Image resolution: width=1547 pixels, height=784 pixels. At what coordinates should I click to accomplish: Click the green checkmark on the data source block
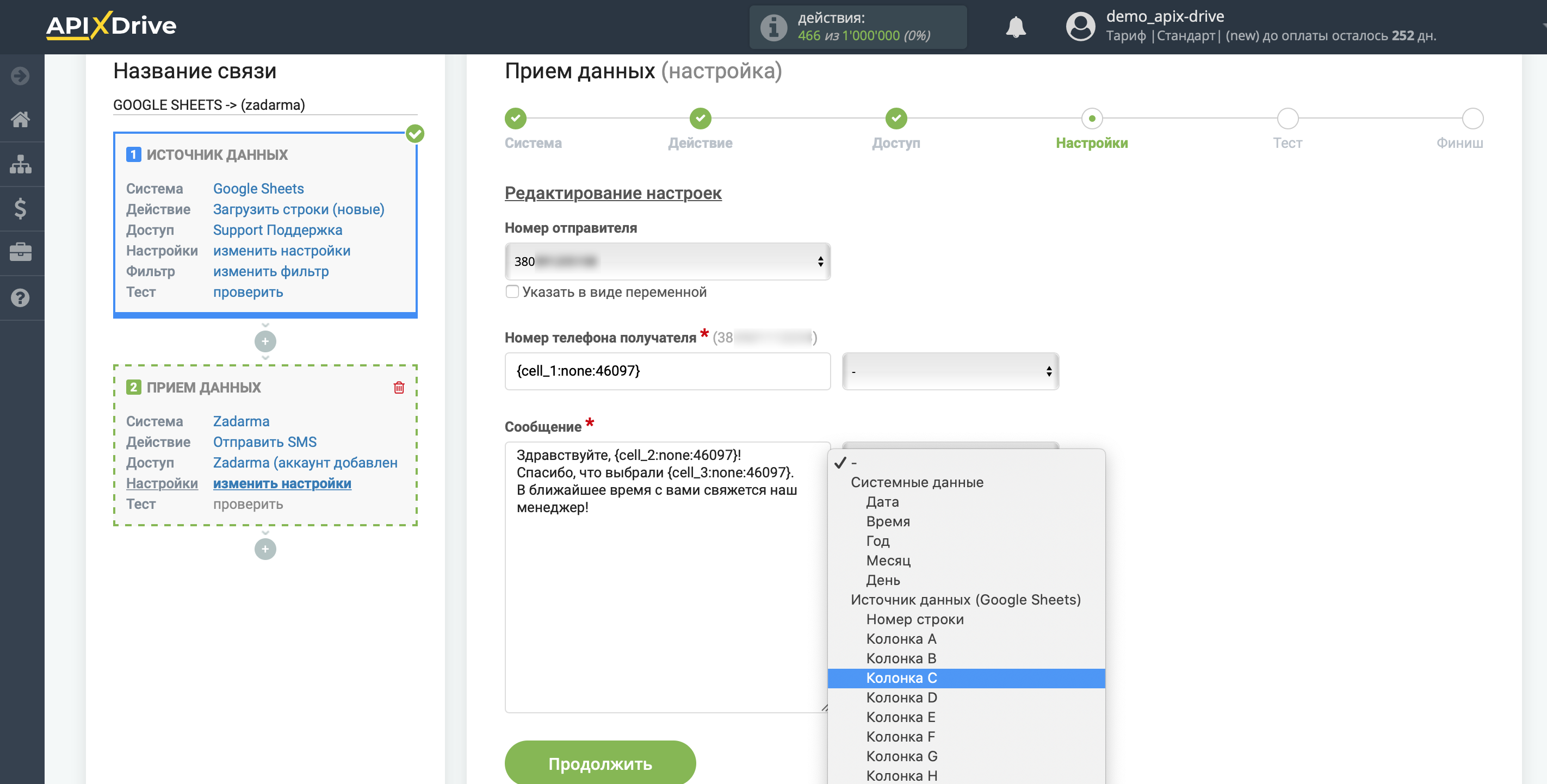(415, 133)
